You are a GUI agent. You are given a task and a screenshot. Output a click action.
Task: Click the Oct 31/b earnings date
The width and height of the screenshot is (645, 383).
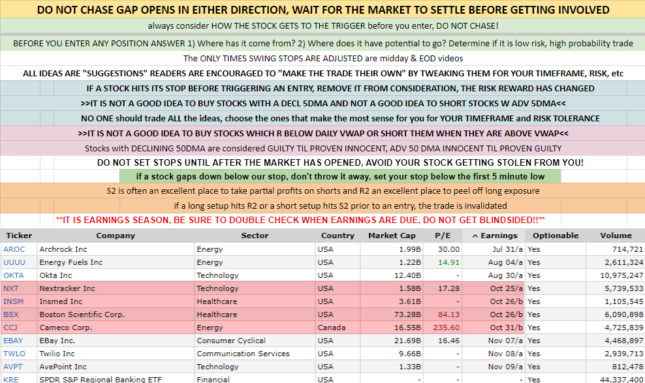click(506, 328)
